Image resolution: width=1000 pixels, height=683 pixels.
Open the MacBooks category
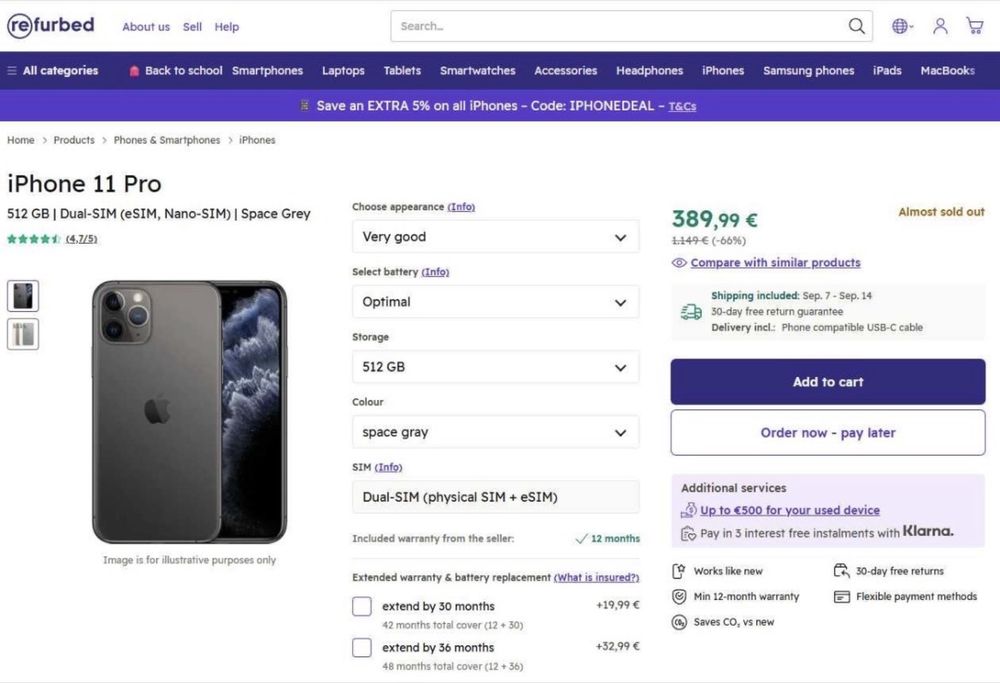coord(947,71)
